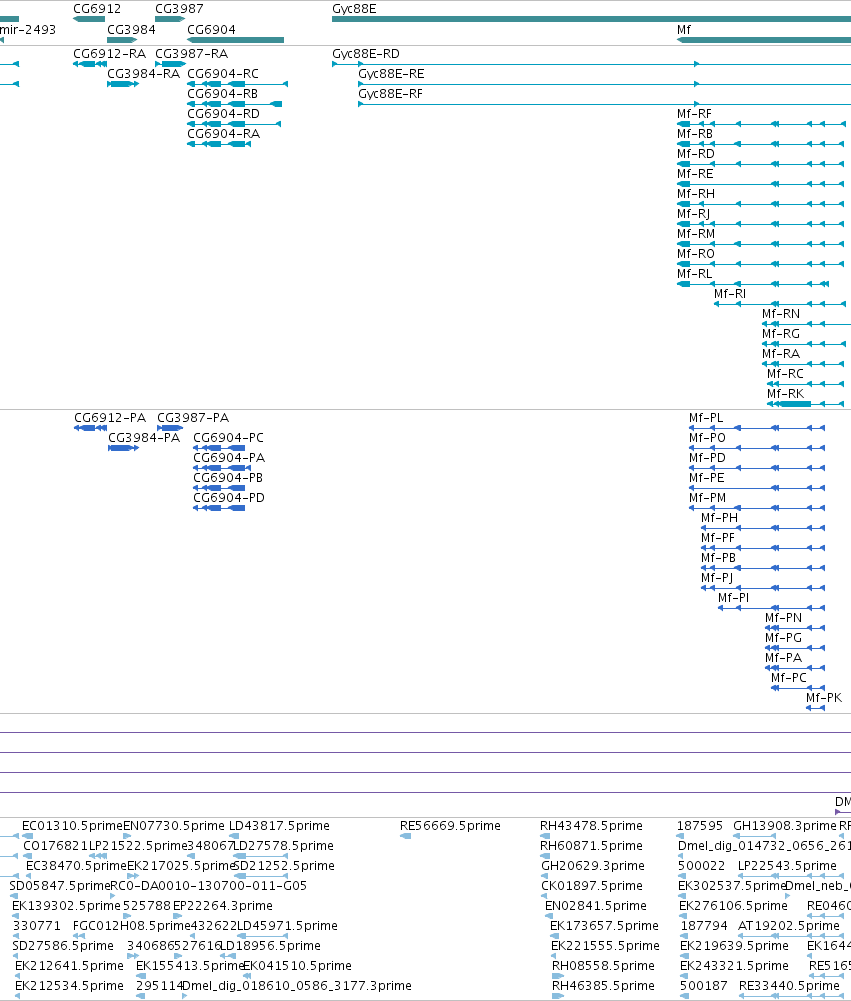Image resolution: width=851 pixels, height=1001 pixels.
Task: Click transcript CG3984-RA label
Action: (144, 74)
